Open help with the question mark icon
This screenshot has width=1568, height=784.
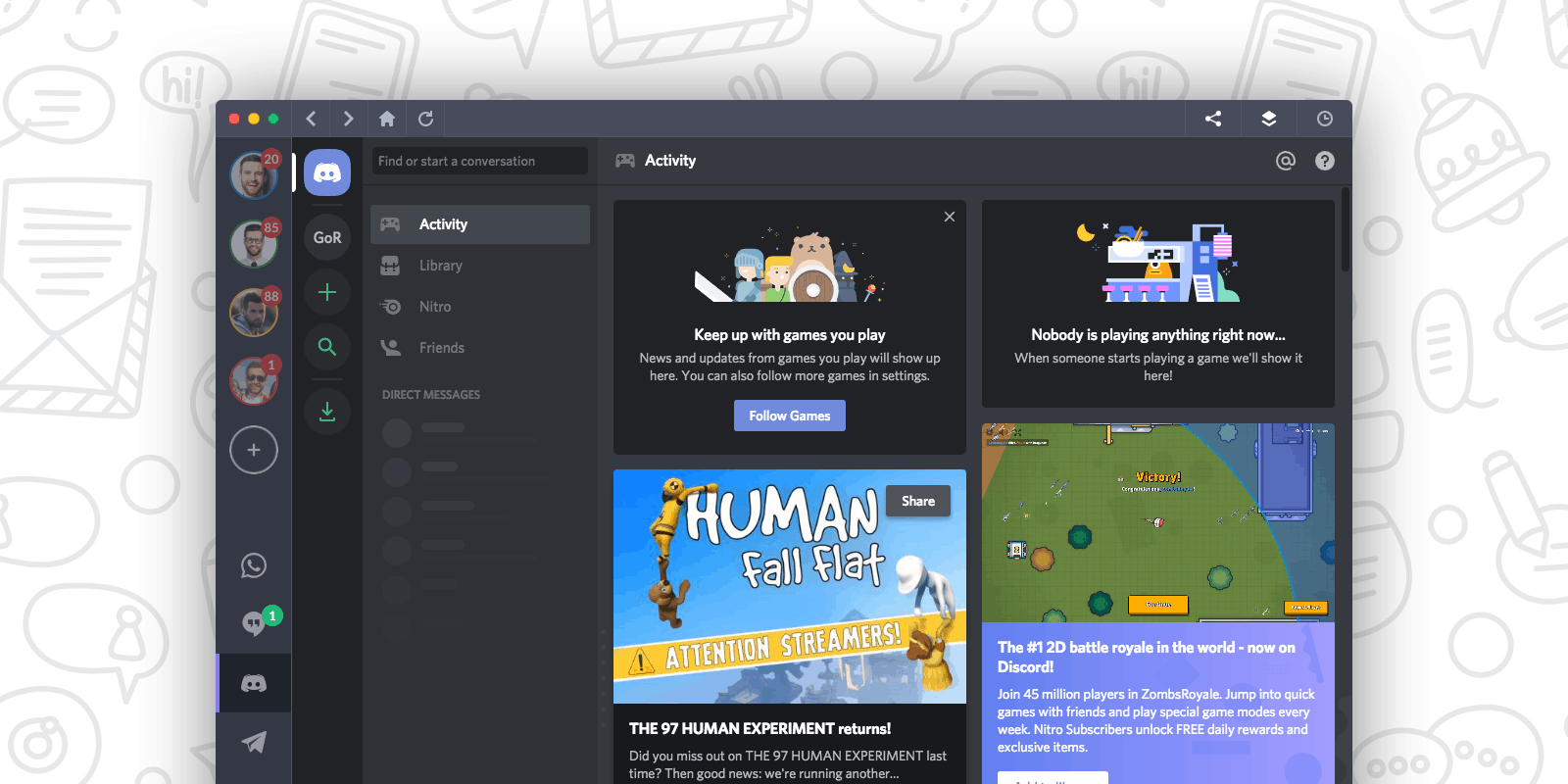click(x=1325, y=161)
